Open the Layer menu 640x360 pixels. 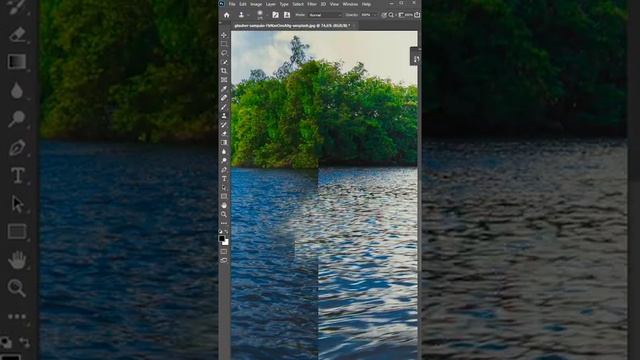271,4
